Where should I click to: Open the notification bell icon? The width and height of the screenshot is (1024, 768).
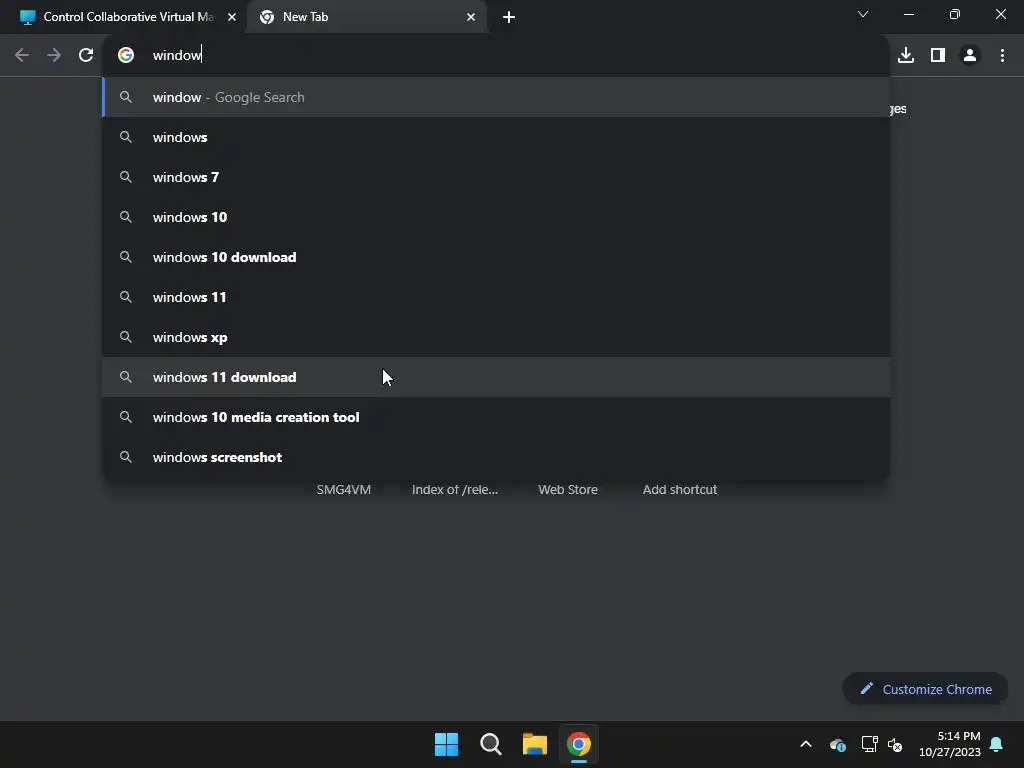pos(997,744)
